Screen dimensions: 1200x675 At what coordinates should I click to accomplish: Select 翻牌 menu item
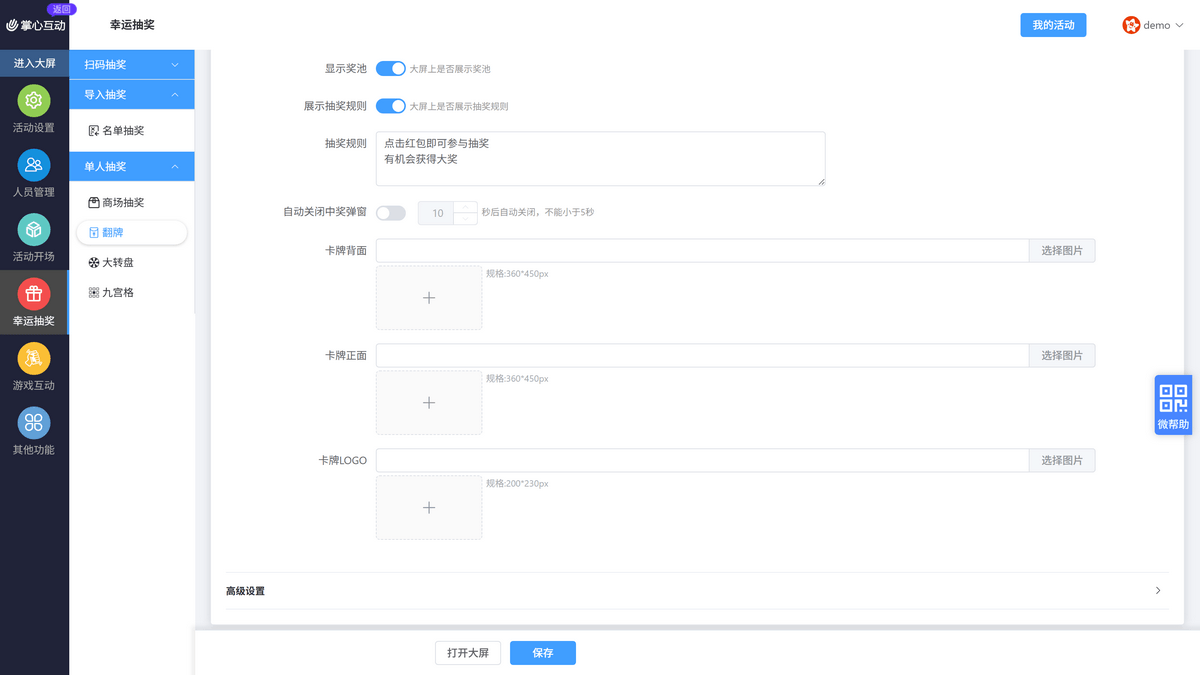click(132, 233)
